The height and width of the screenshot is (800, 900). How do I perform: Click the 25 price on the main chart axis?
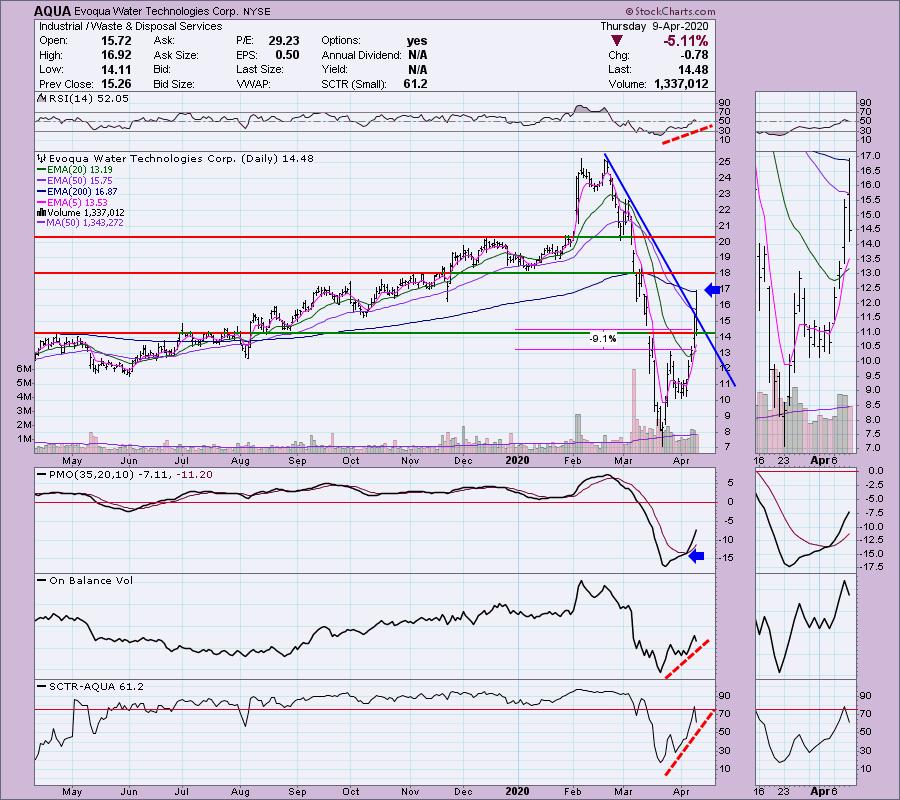[724, 162]
